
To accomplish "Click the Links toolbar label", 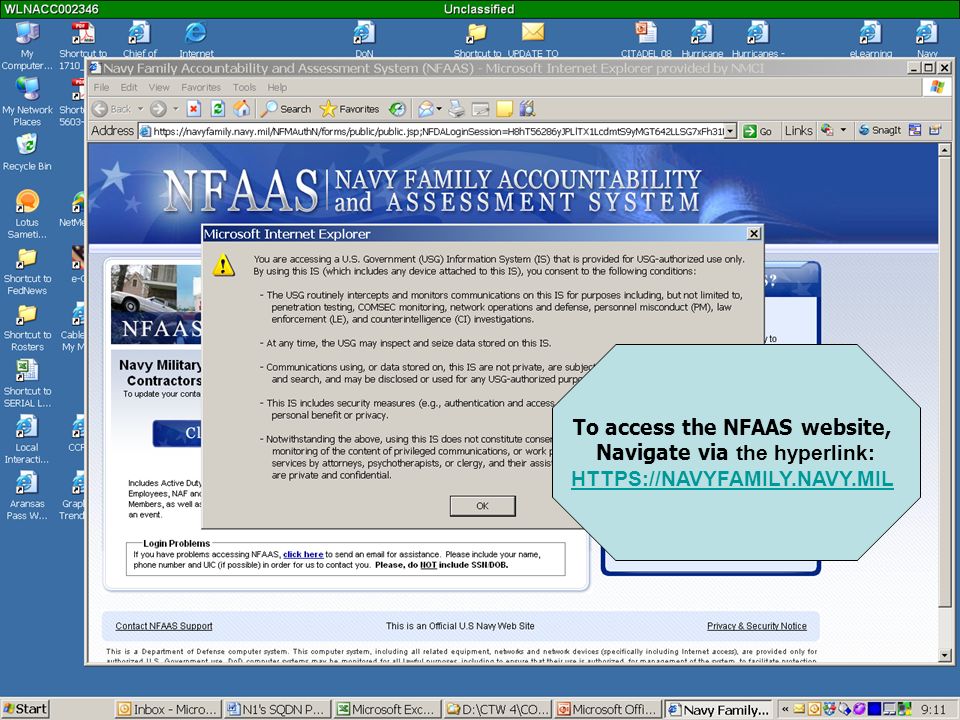I will [x=798, y=130].
